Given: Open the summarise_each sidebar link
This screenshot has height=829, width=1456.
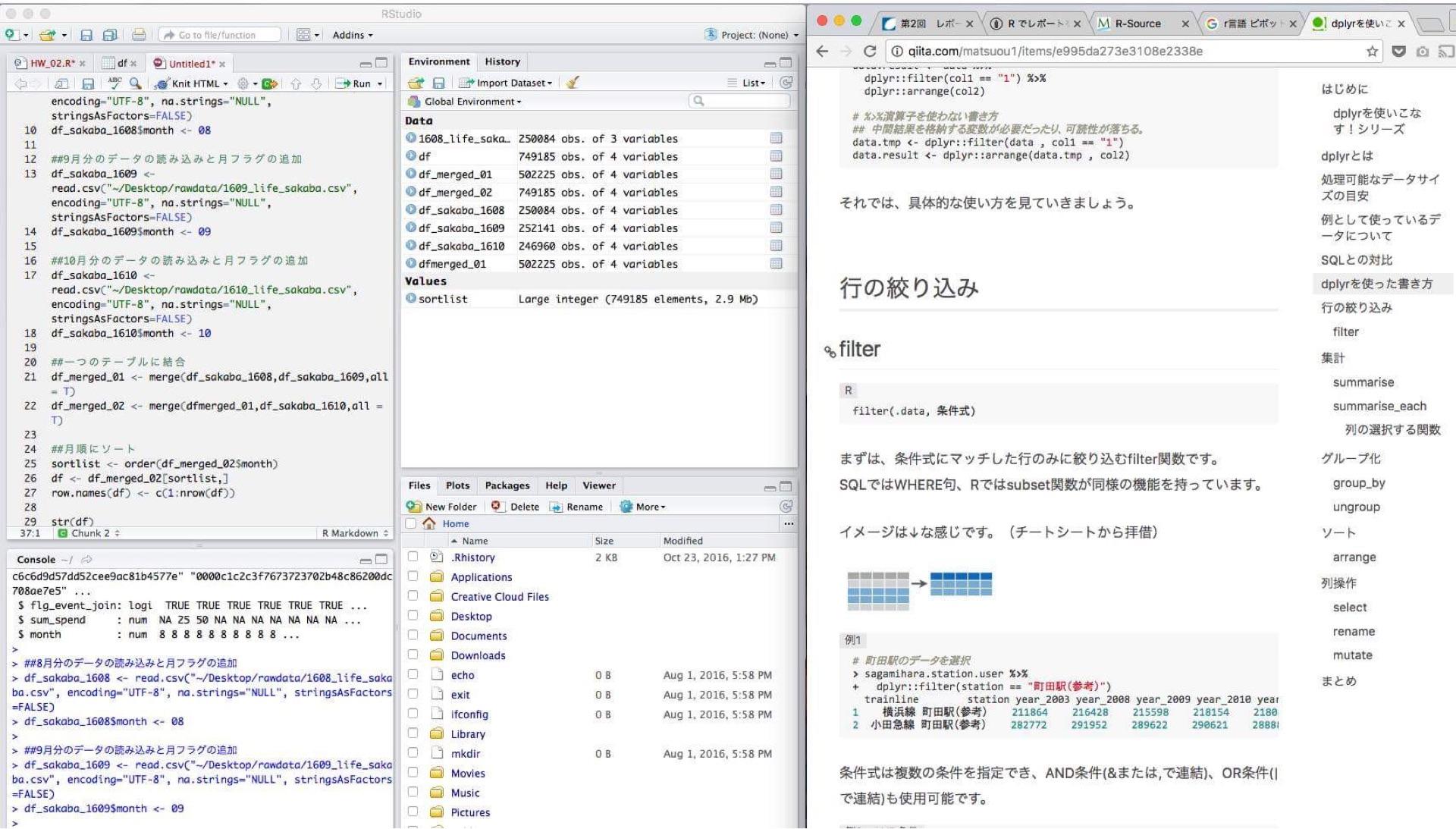Looking at the screenshot, I should pos(1379,406).
